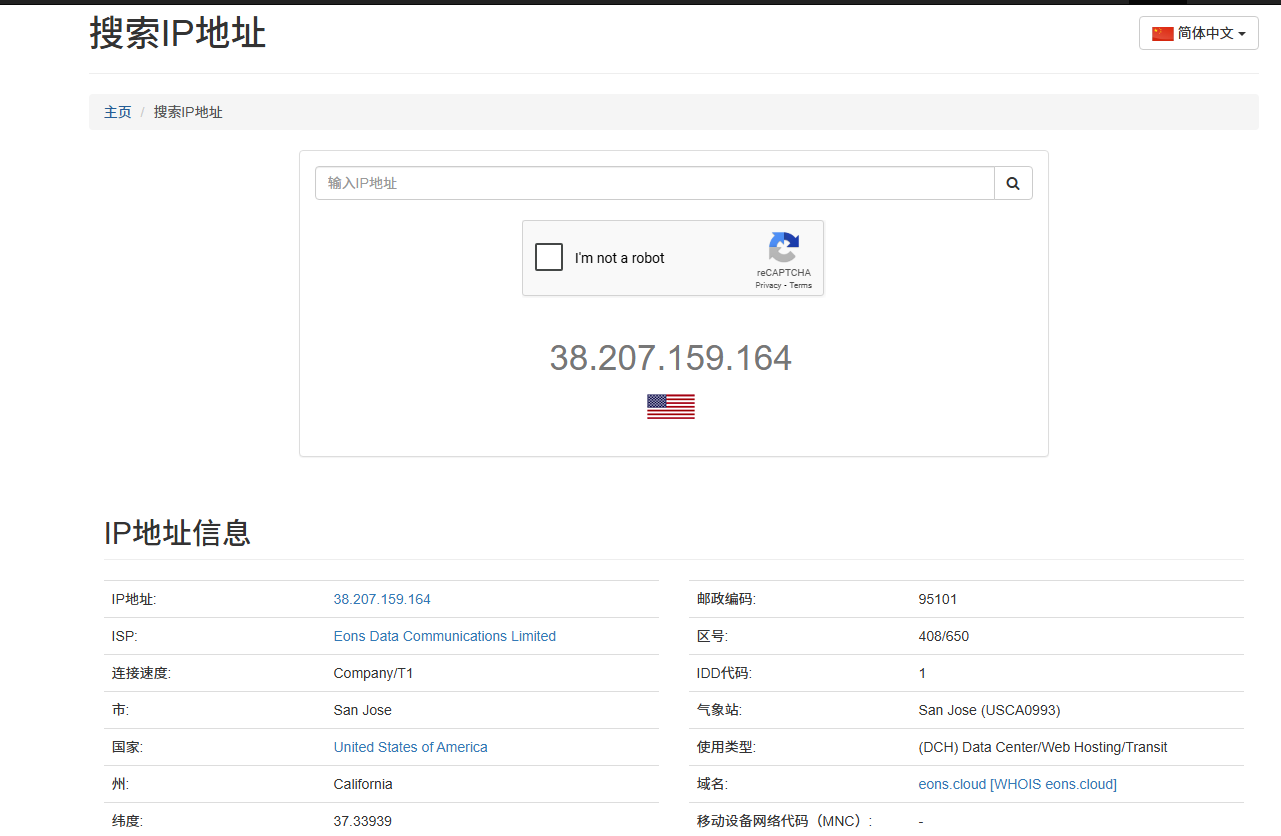Screen dimensions: 1281x836
Task: Click the reCAPTCHA Terms link
Action: [800, 285]
